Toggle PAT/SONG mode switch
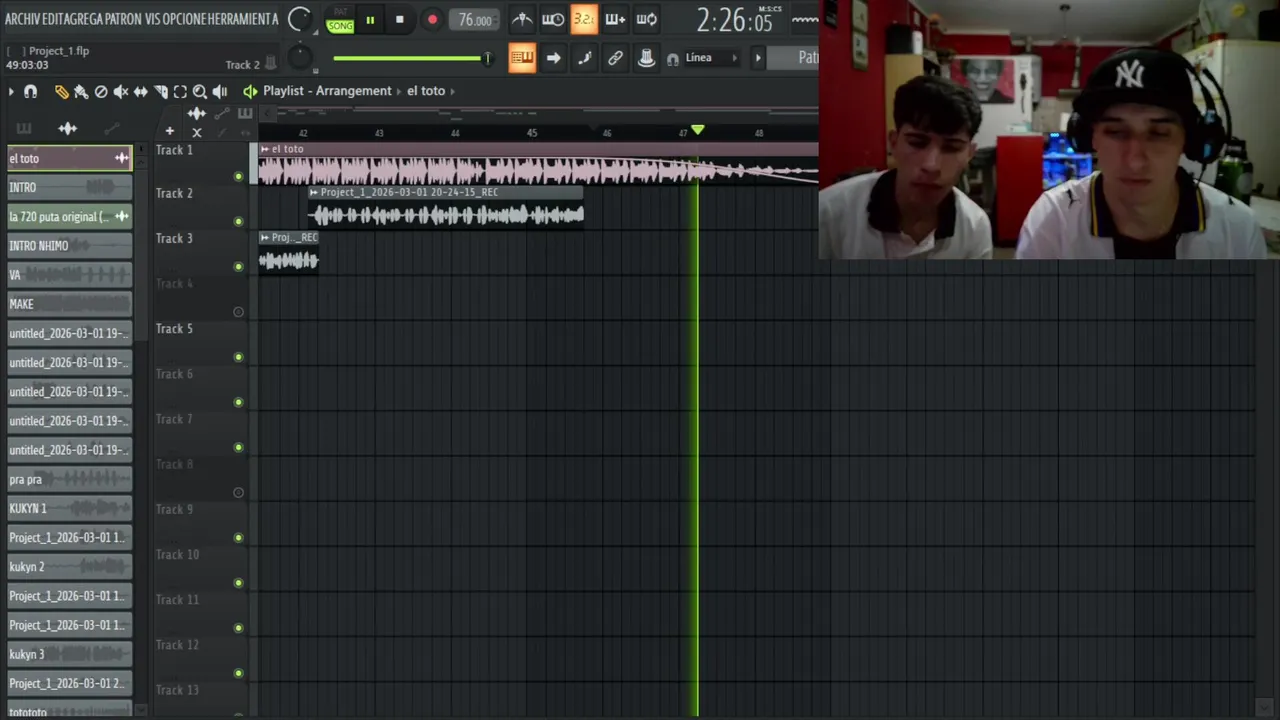Image resolution: width=1280 pixels, height=720 pixels. pos(340,20)
